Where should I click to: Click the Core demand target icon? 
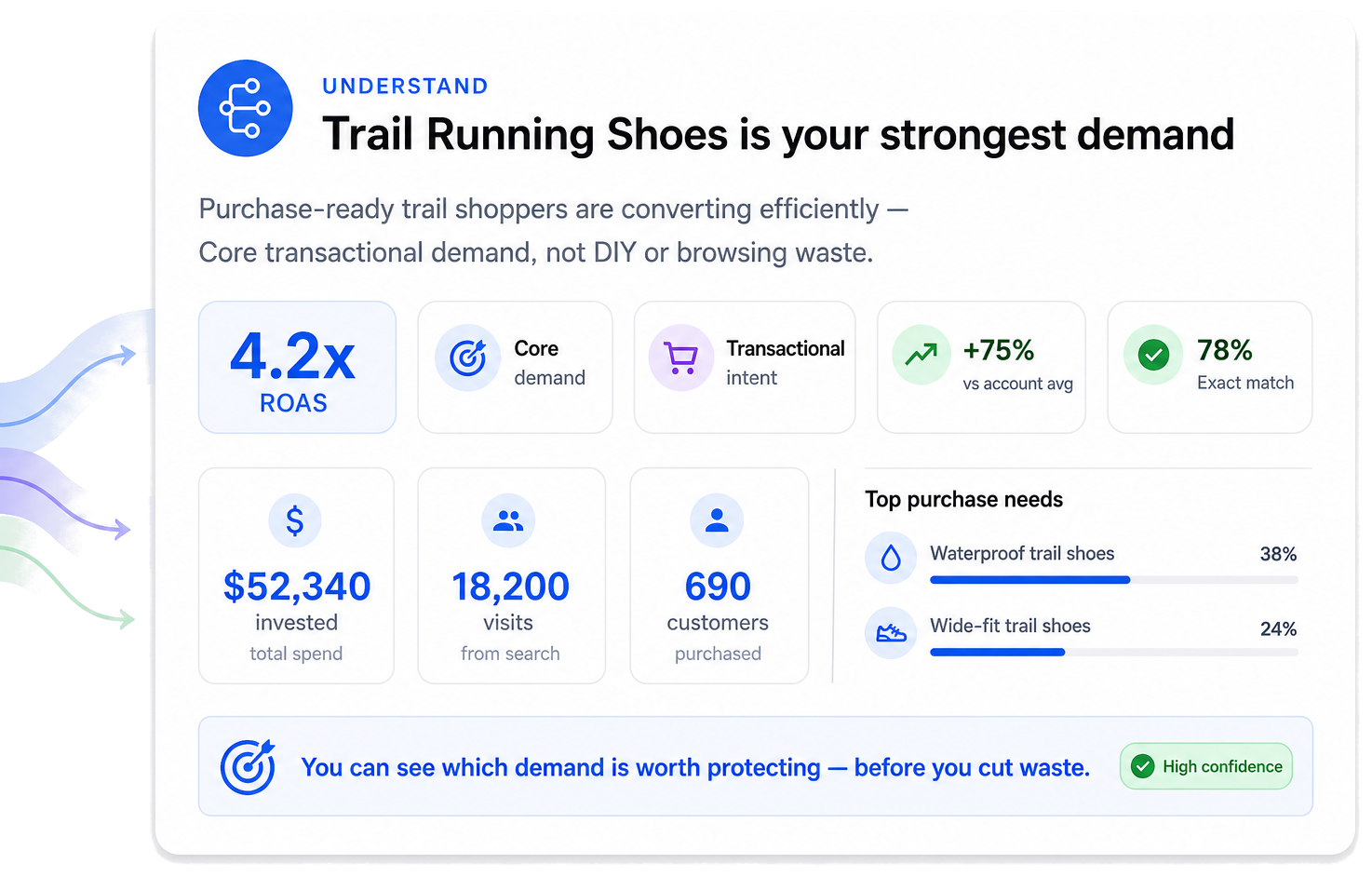[x=468, y=358]
